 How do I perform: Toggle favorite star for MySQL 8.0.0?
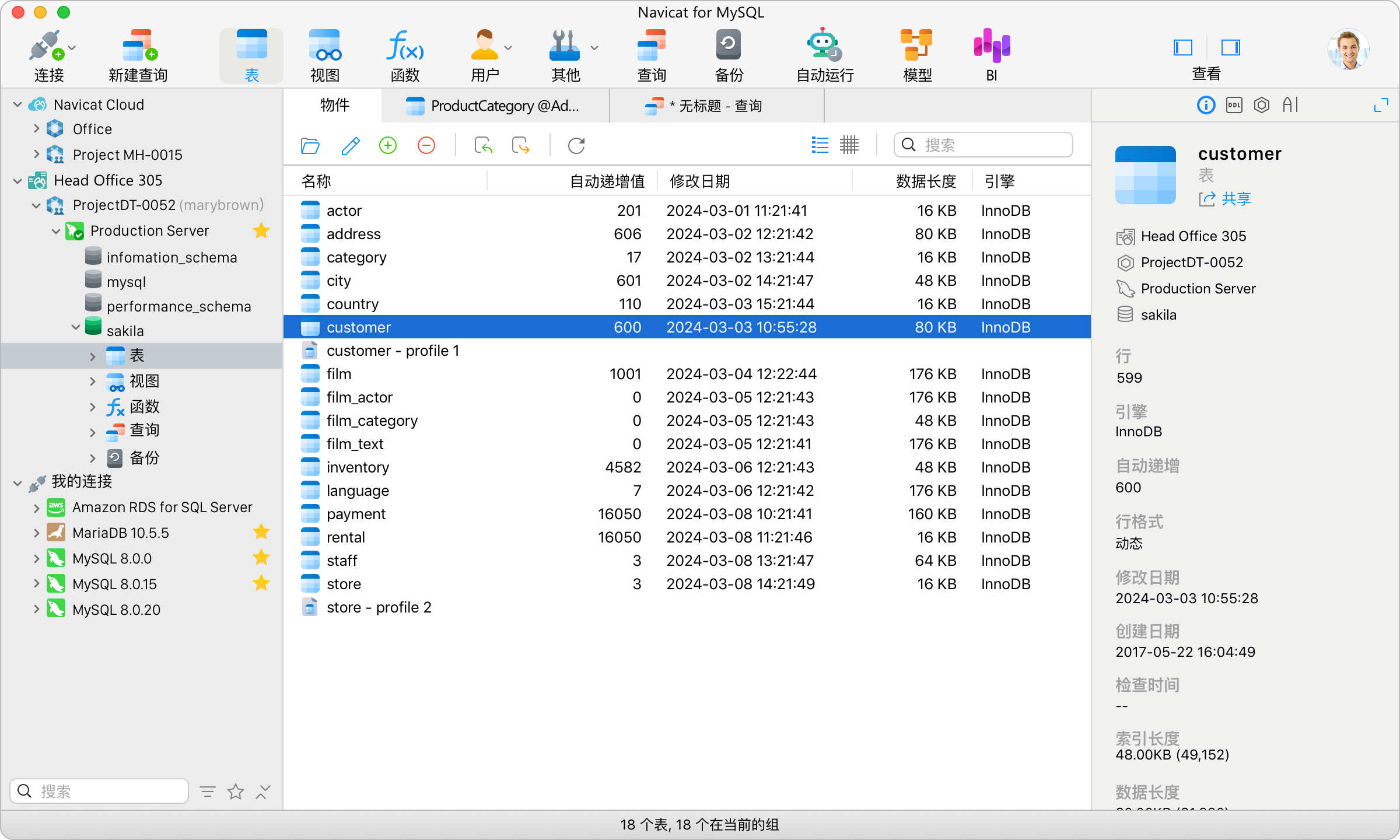261,558
